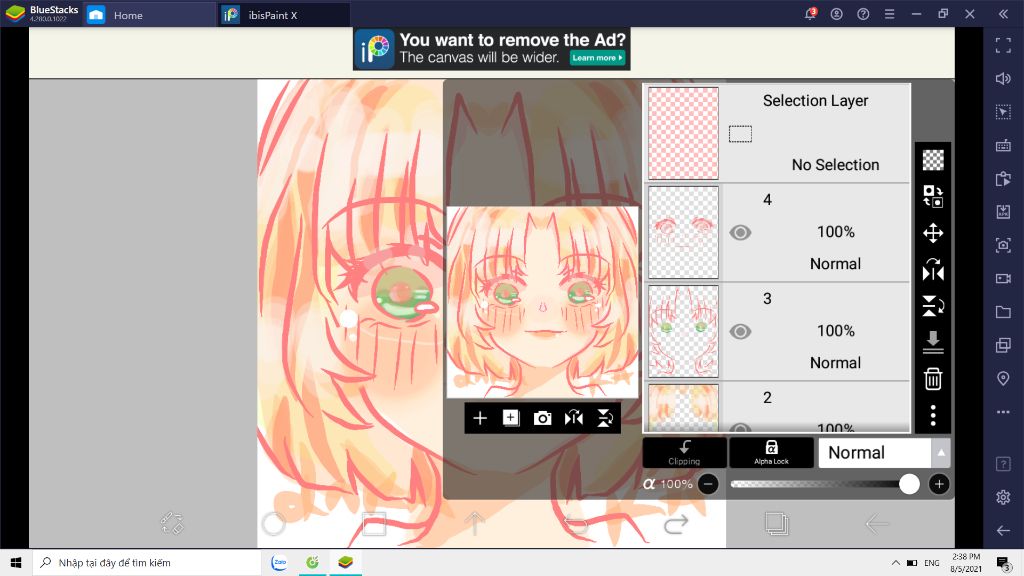The image size is (1024, 576).
Task: Click the layer swap/transform selection icon
Action: 933,196
